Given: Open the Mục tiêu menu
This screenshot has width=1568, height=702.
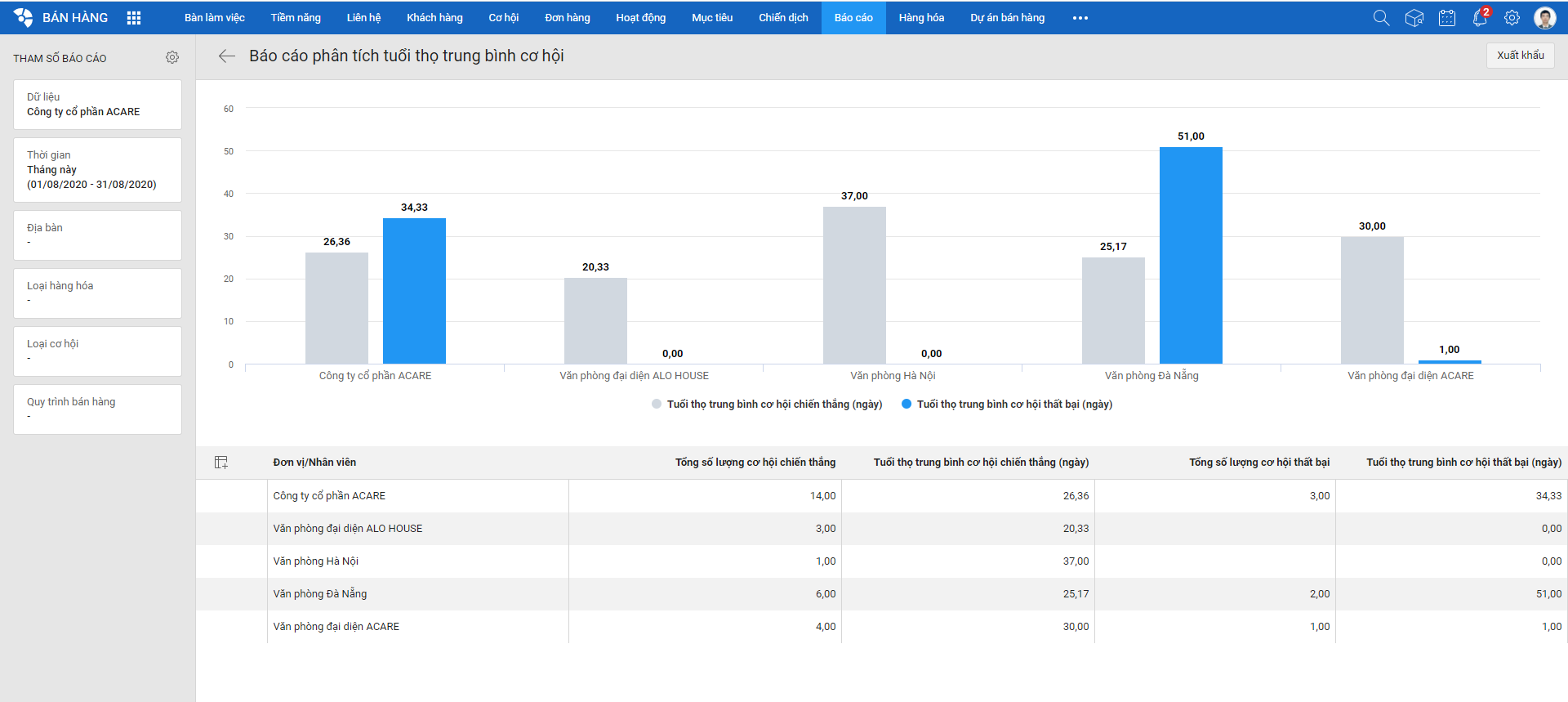Looking at the screenshot, I should pos(712,18).
